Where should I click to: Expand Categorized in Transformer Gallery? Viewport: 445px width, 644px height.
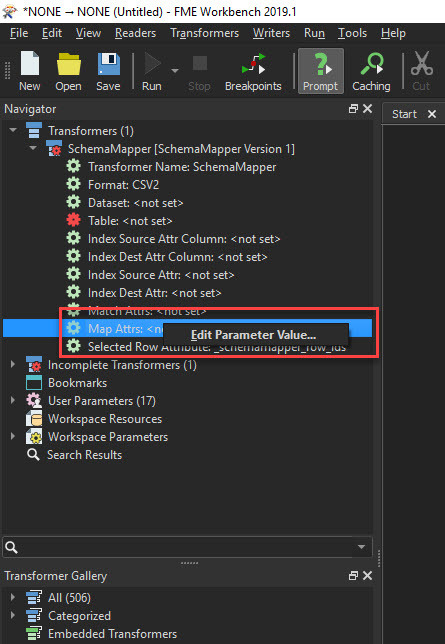tap(13, 615)
